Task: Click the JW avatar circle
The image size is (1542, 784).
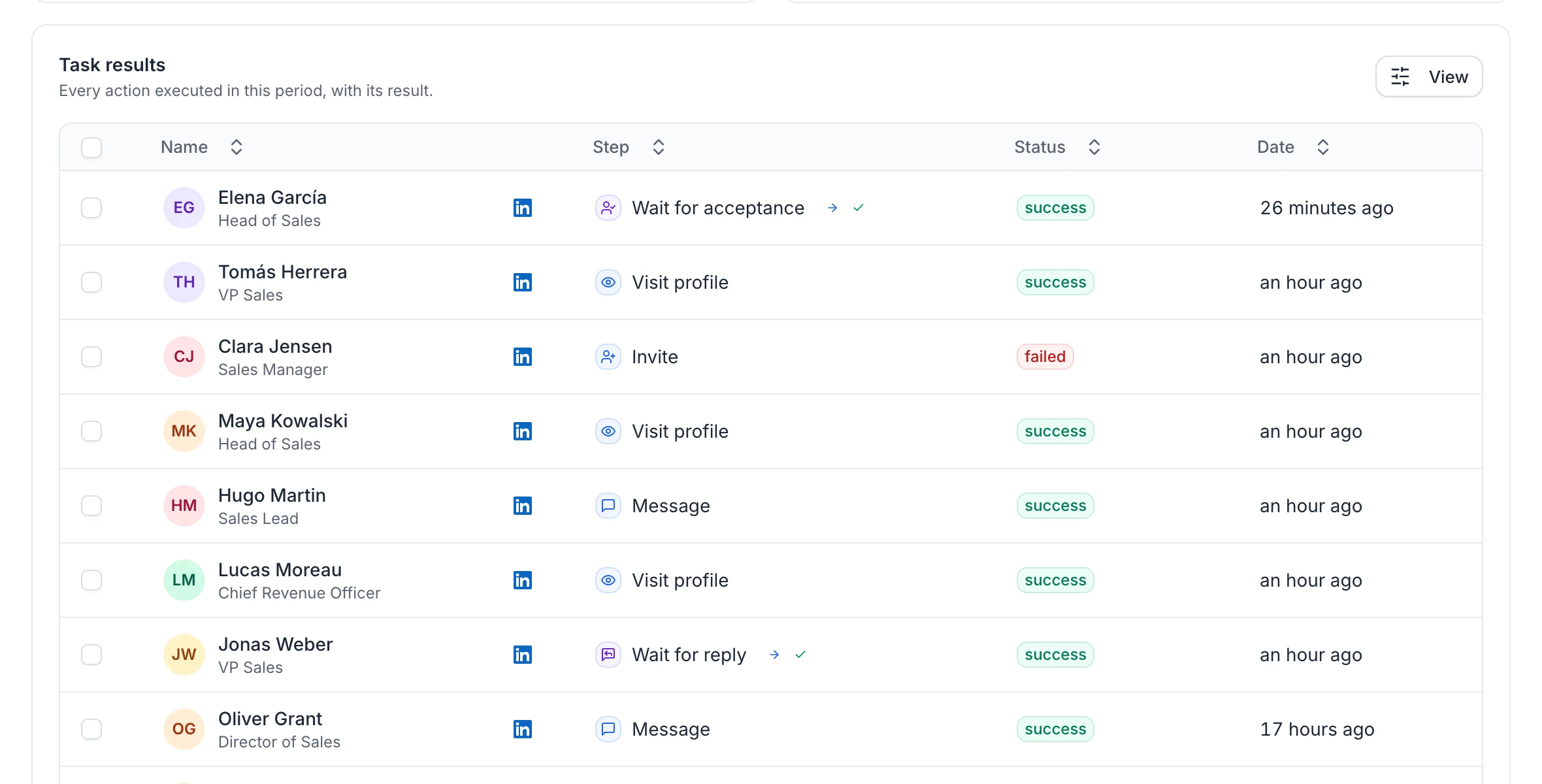Action: click(x=184, y=655)
